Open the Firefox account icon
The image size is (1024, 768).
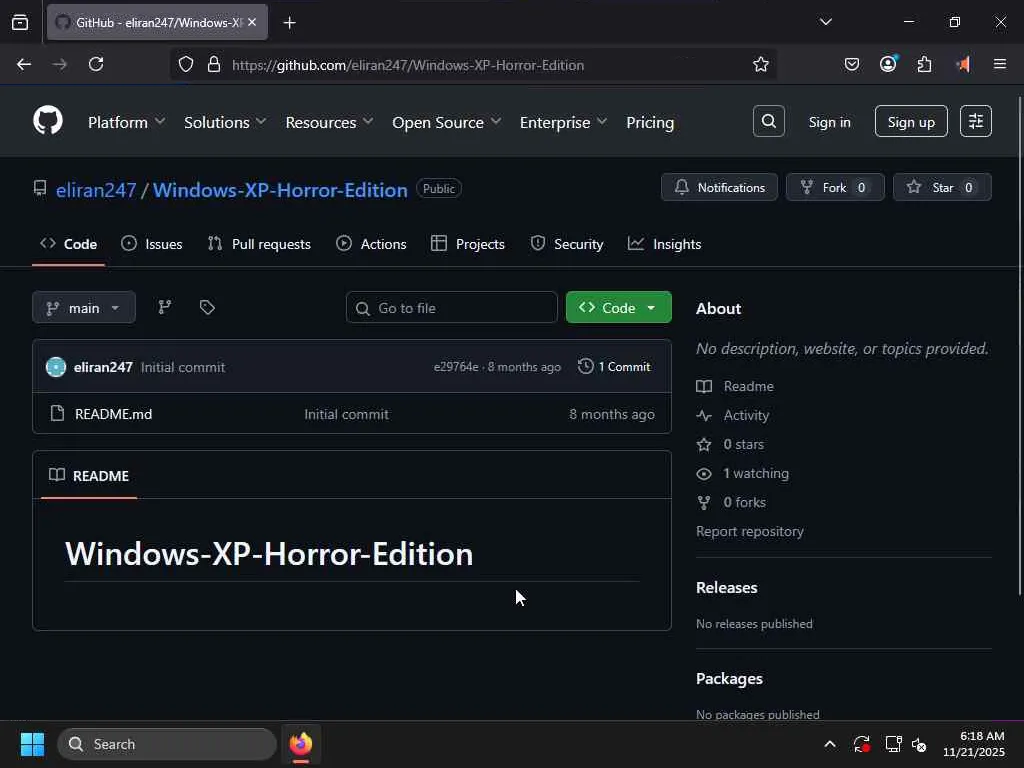tap(888, 64)
